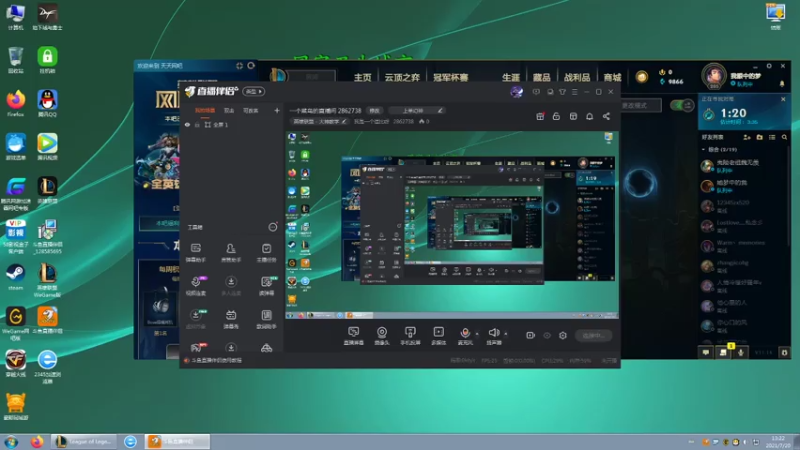
Task: Cancel the 1:20 queue timer with X
Action: pyautogui.click(x=783, y=99)
